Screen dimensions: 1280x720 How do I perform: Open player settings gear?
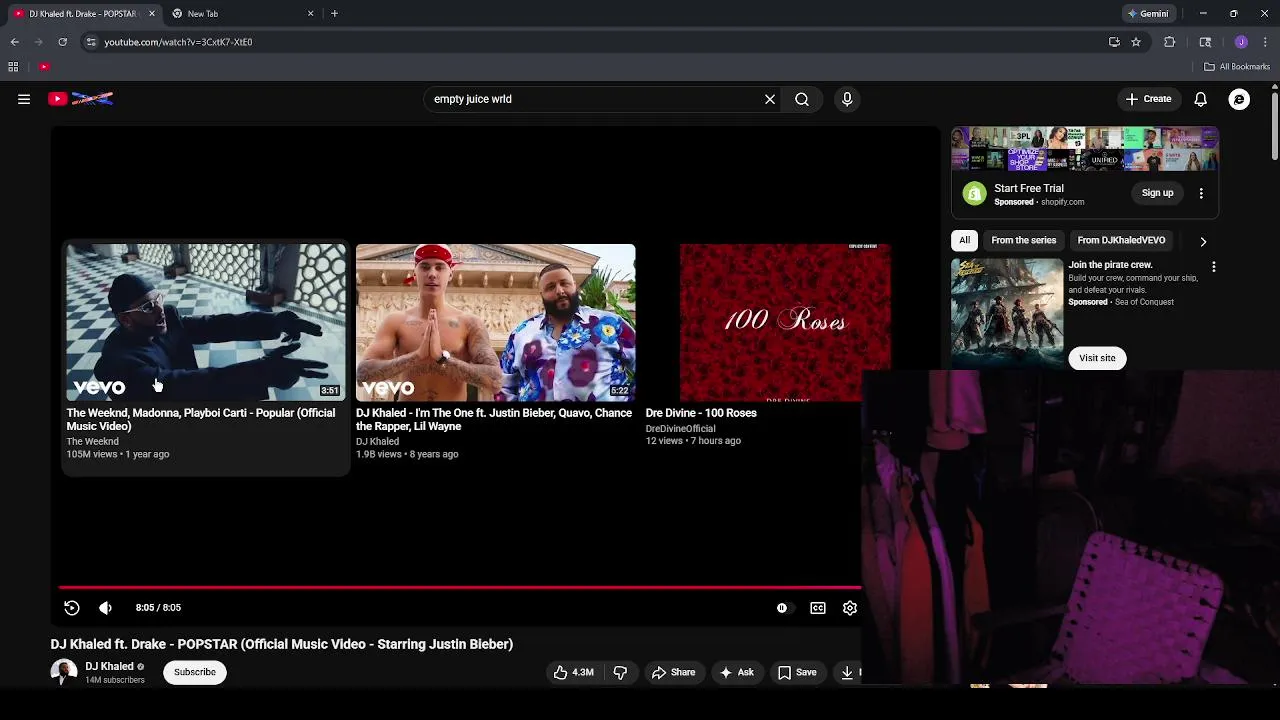click(x=850, y=608)
